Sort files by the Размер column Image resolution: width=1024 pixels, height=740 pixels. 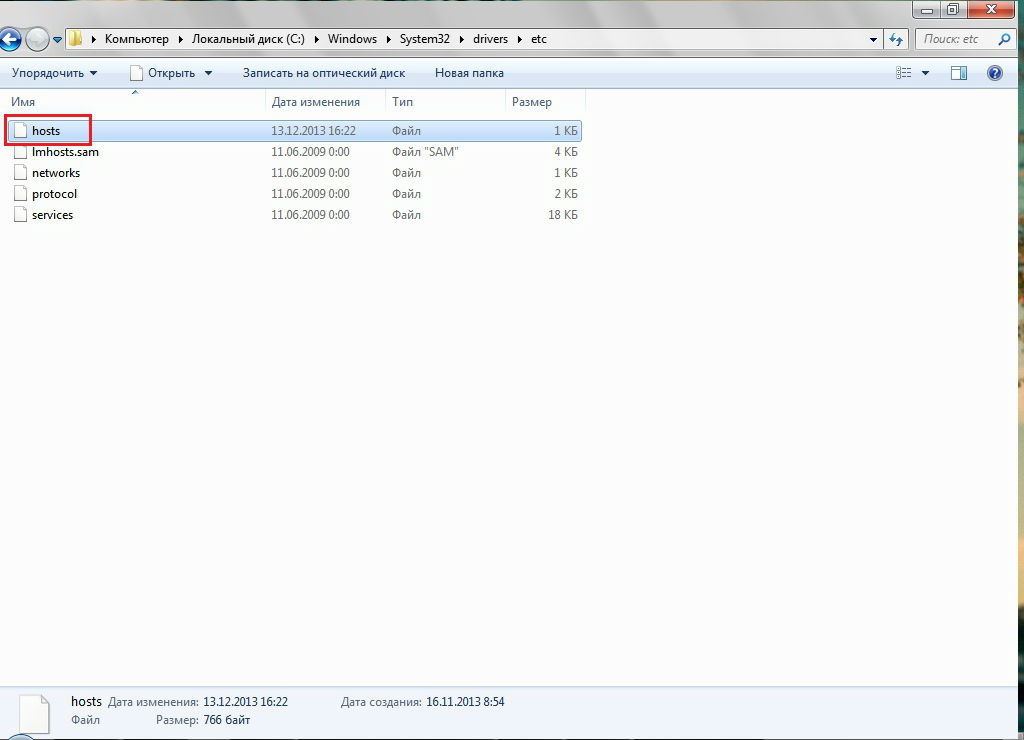tap(545, 102)
